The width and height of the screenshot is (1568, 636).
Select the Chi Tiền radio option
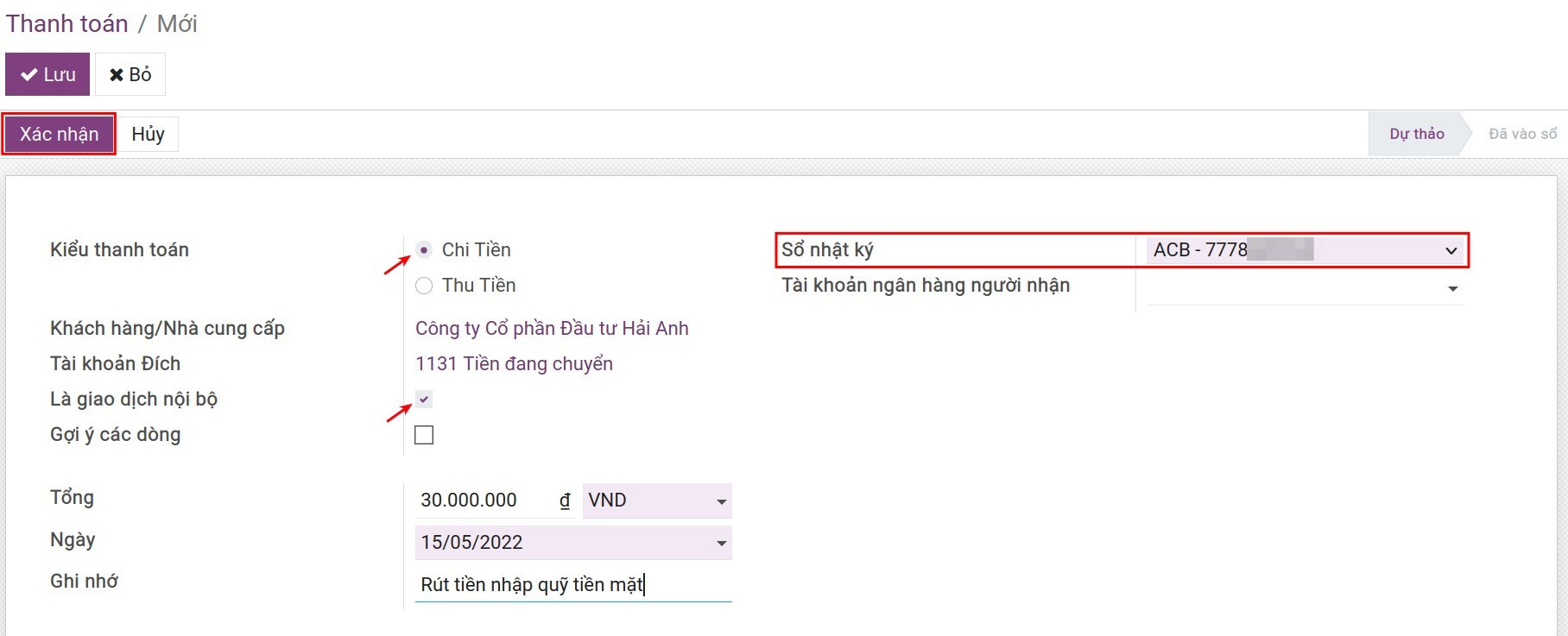pyautogui.click(x=424, y=250)
